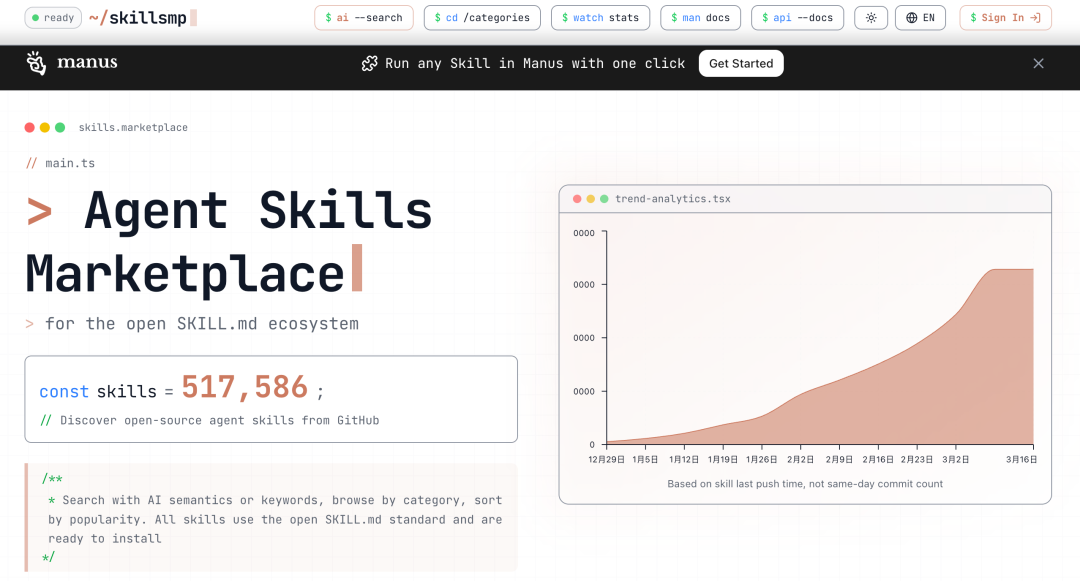Click the 'Run any Skill in Manus' banner text
The image size is (1080, 581).
point(535,63)
